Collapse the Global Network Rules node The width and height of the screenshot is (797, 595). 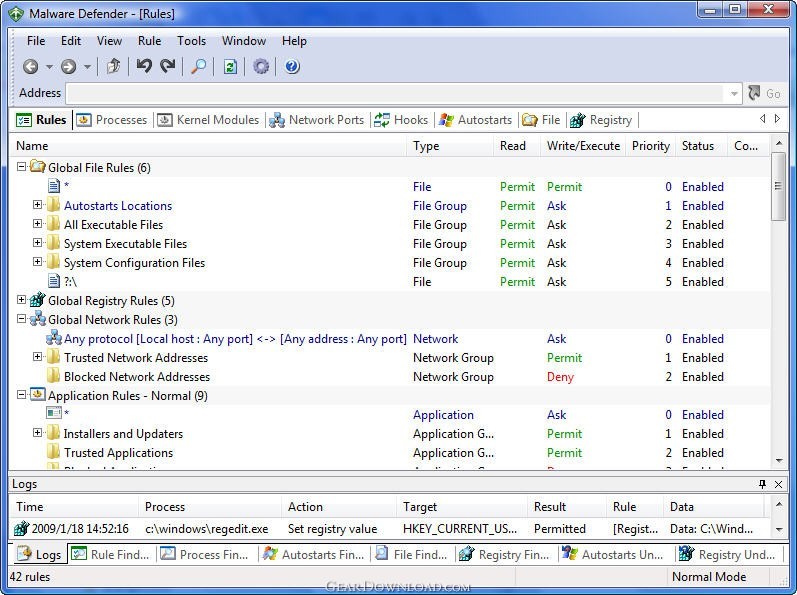[x=21, y=319]
